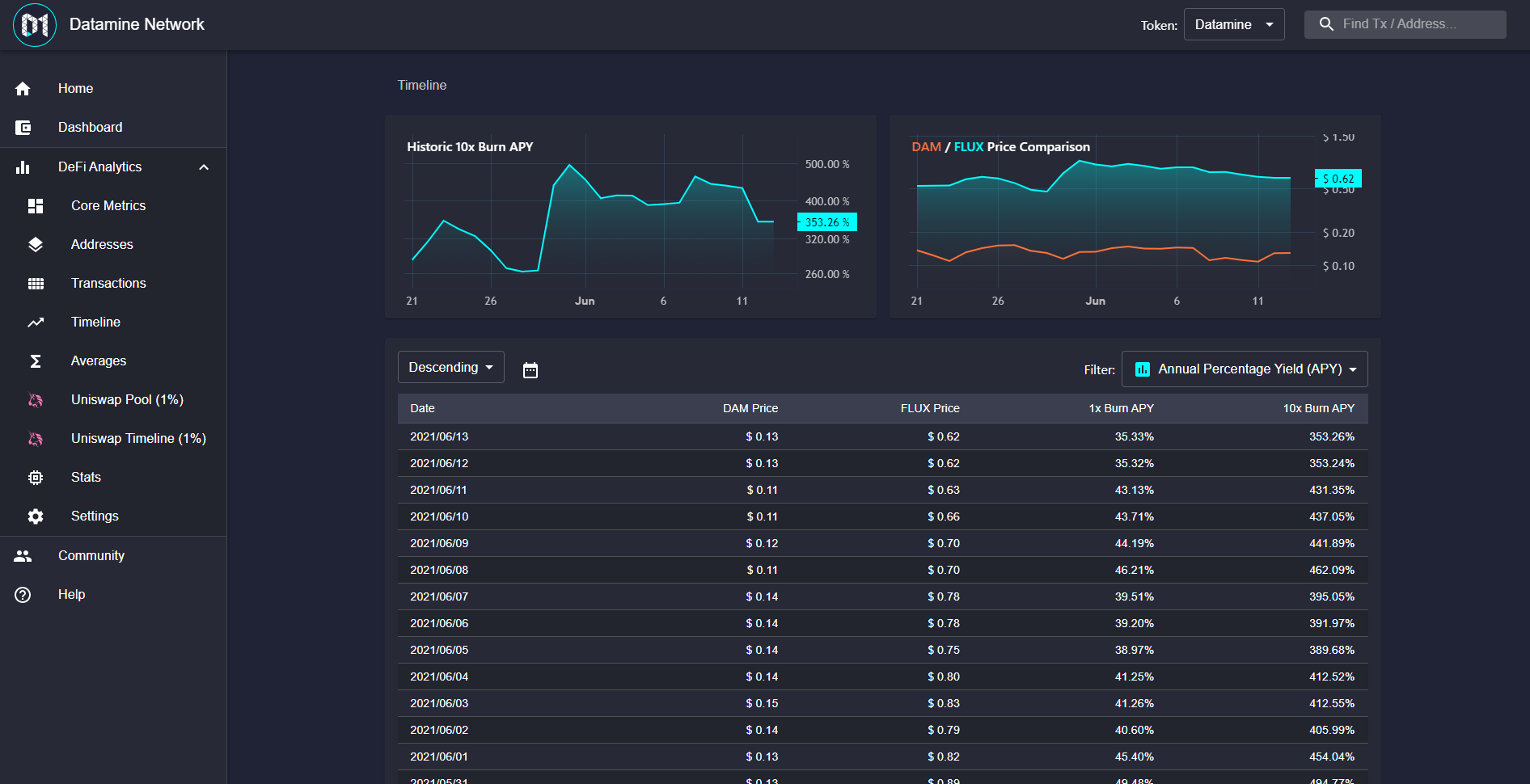This screenshot has height=784, width=1530.
Task: Select the 2021/06/12 date cell
Action: (439, 464)
